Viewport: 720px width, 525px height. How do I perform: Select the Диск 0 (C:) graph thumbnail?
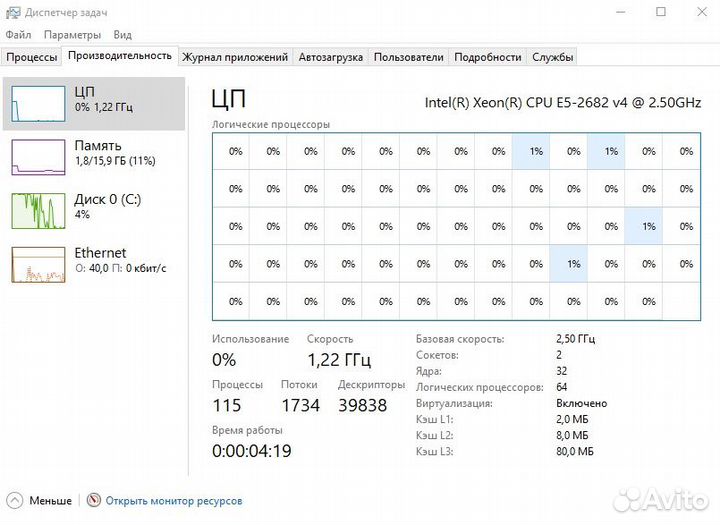pos(38,211)
